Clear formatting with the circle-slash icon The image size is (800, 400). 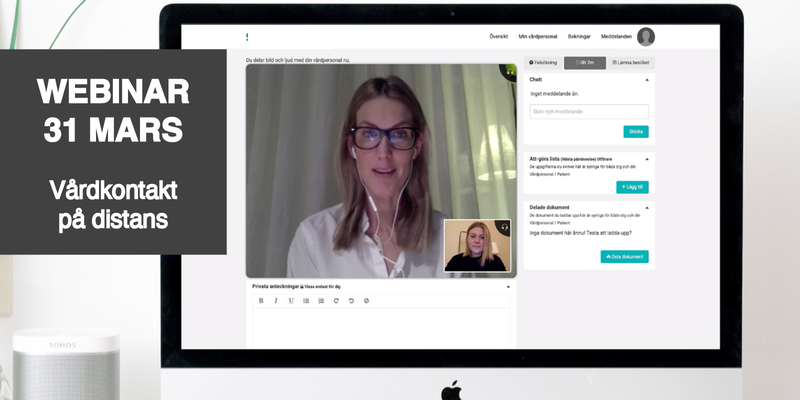366,301
